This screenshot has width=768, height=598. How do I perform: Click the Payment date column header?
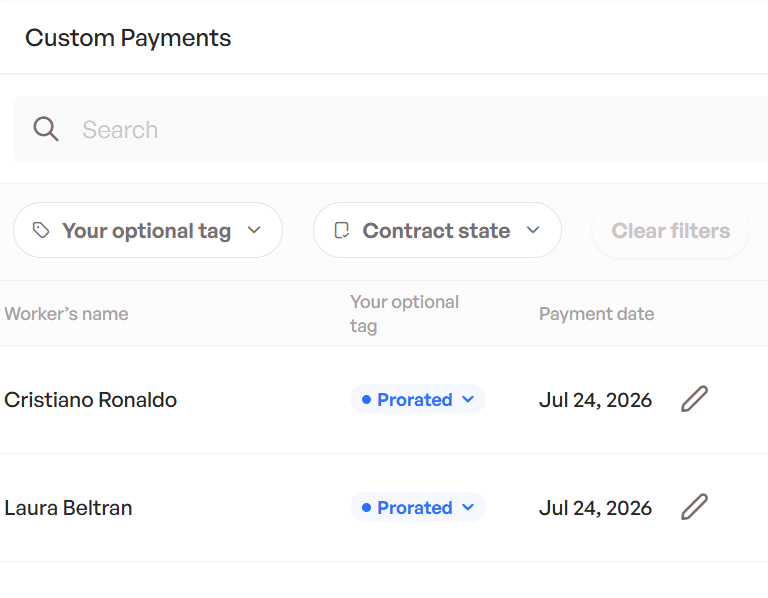[597, 314]
